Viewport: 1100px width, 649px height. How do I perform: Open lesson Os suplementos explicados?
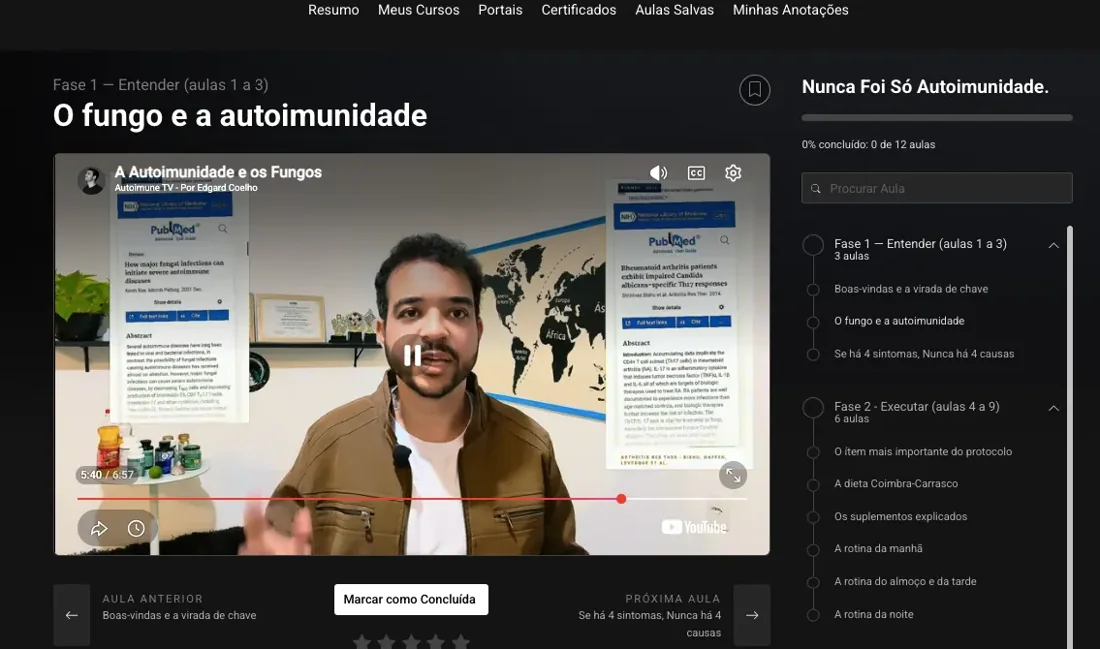(x=900, y=516)
